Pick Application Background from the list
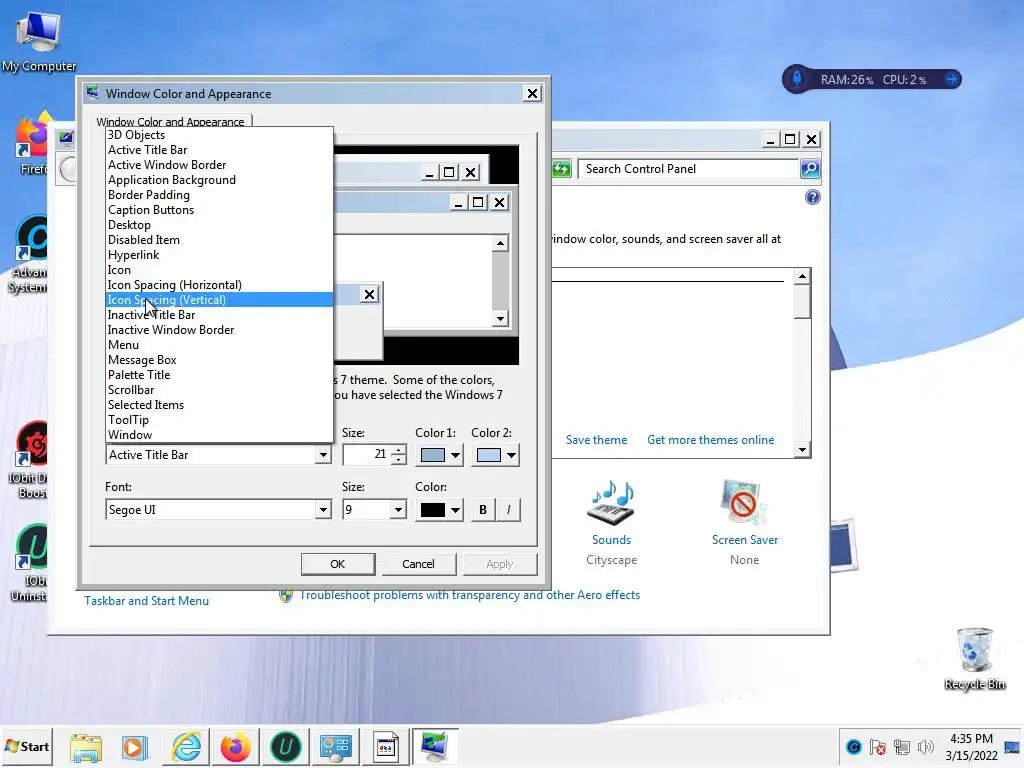This screenshot has height=768, width=1024. click(x=219, y=180)
